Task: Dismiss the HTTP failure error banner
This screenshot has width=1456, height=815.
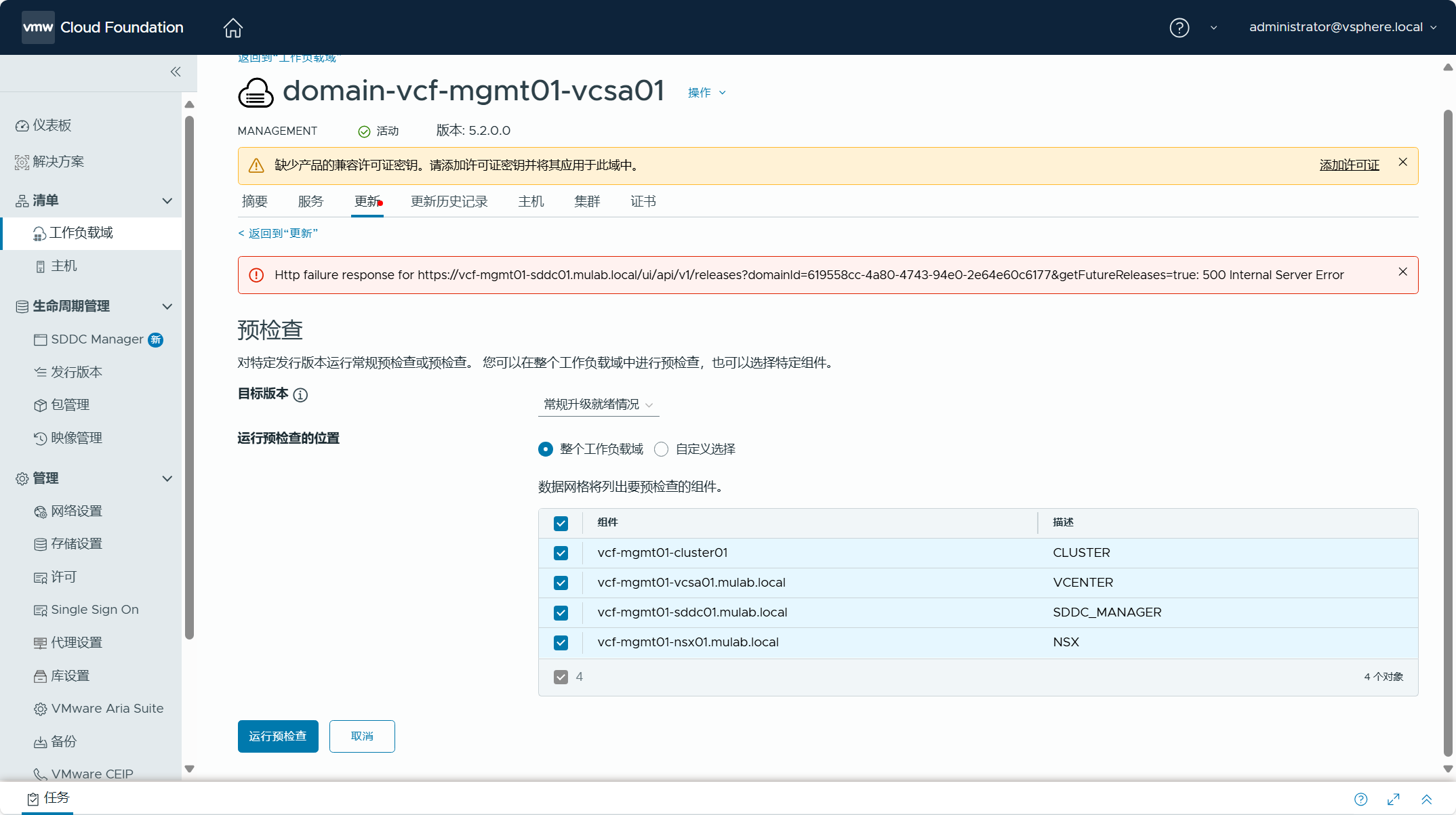Action: [1402, 272]
